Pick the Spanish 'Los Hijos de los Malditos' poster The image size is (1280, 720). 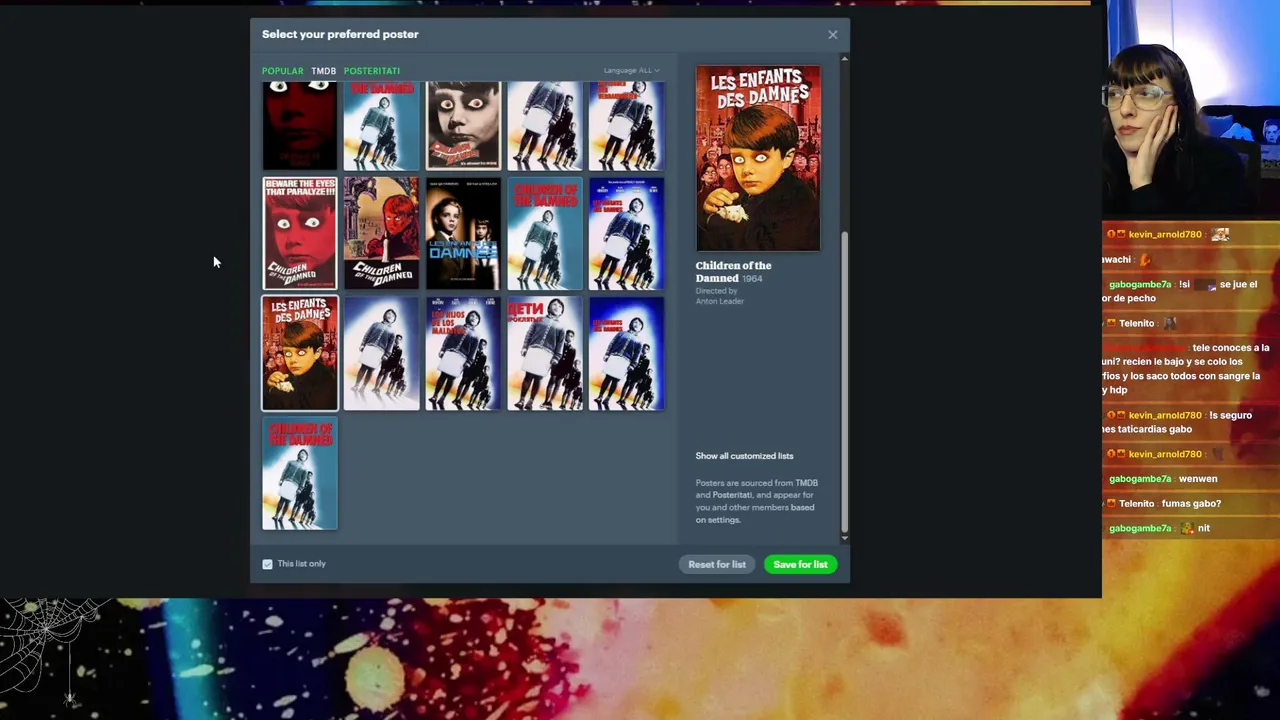coord(463,354)
